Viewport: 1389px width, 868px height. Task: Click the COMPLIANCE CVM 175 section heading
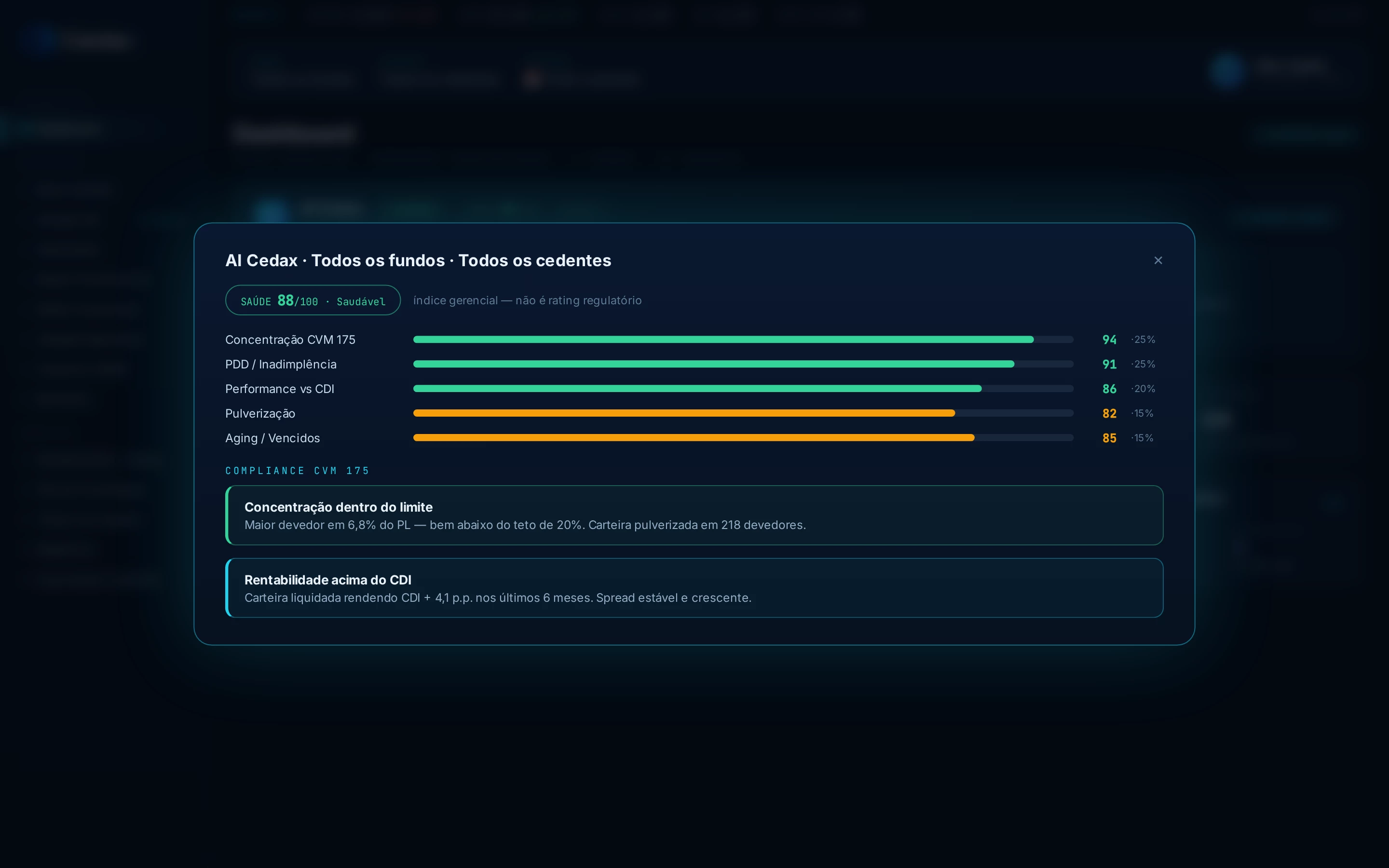(x=297, y=471)
